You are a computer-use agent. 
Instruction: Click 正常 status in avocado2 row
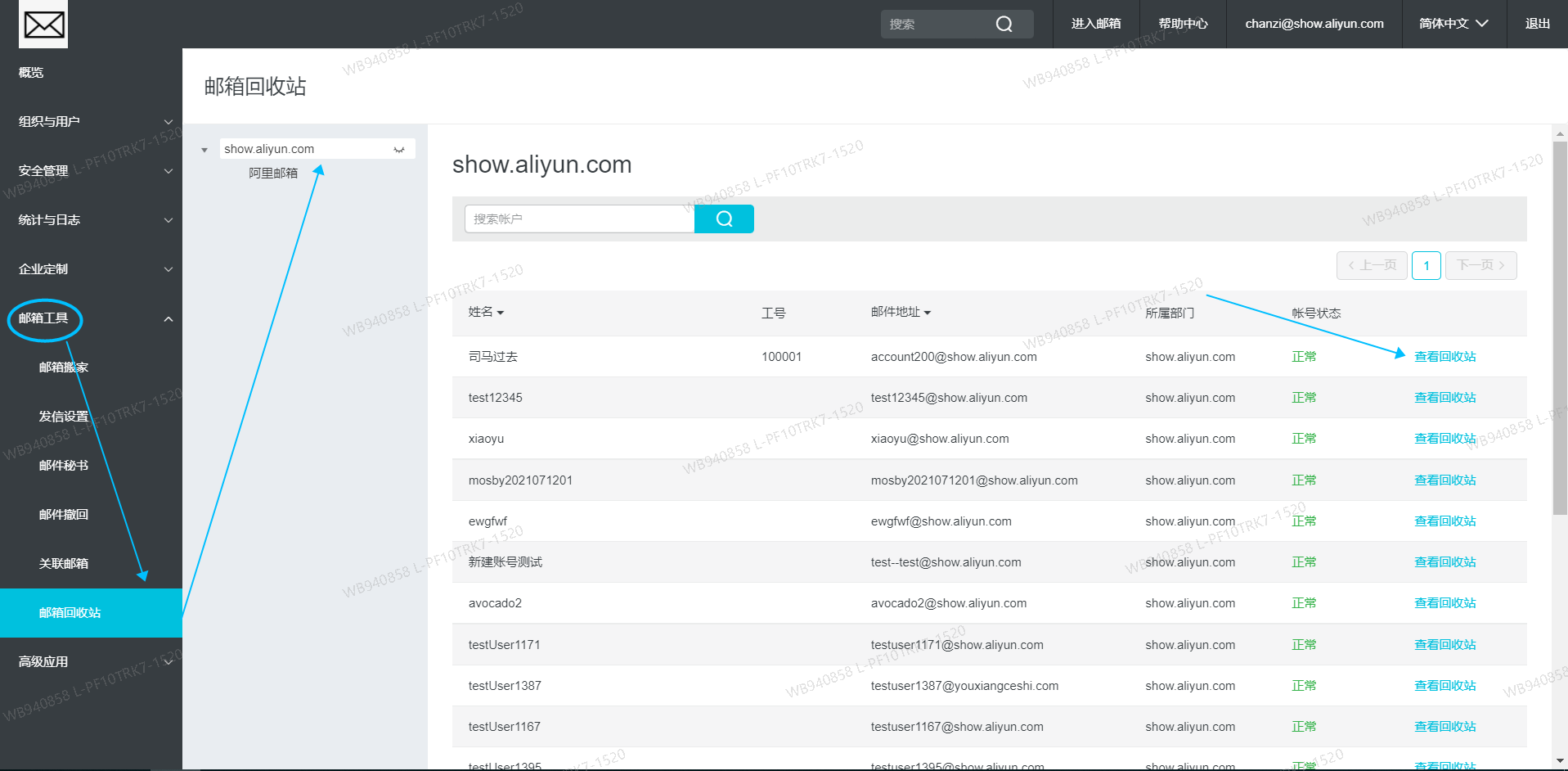[1304, 603]
